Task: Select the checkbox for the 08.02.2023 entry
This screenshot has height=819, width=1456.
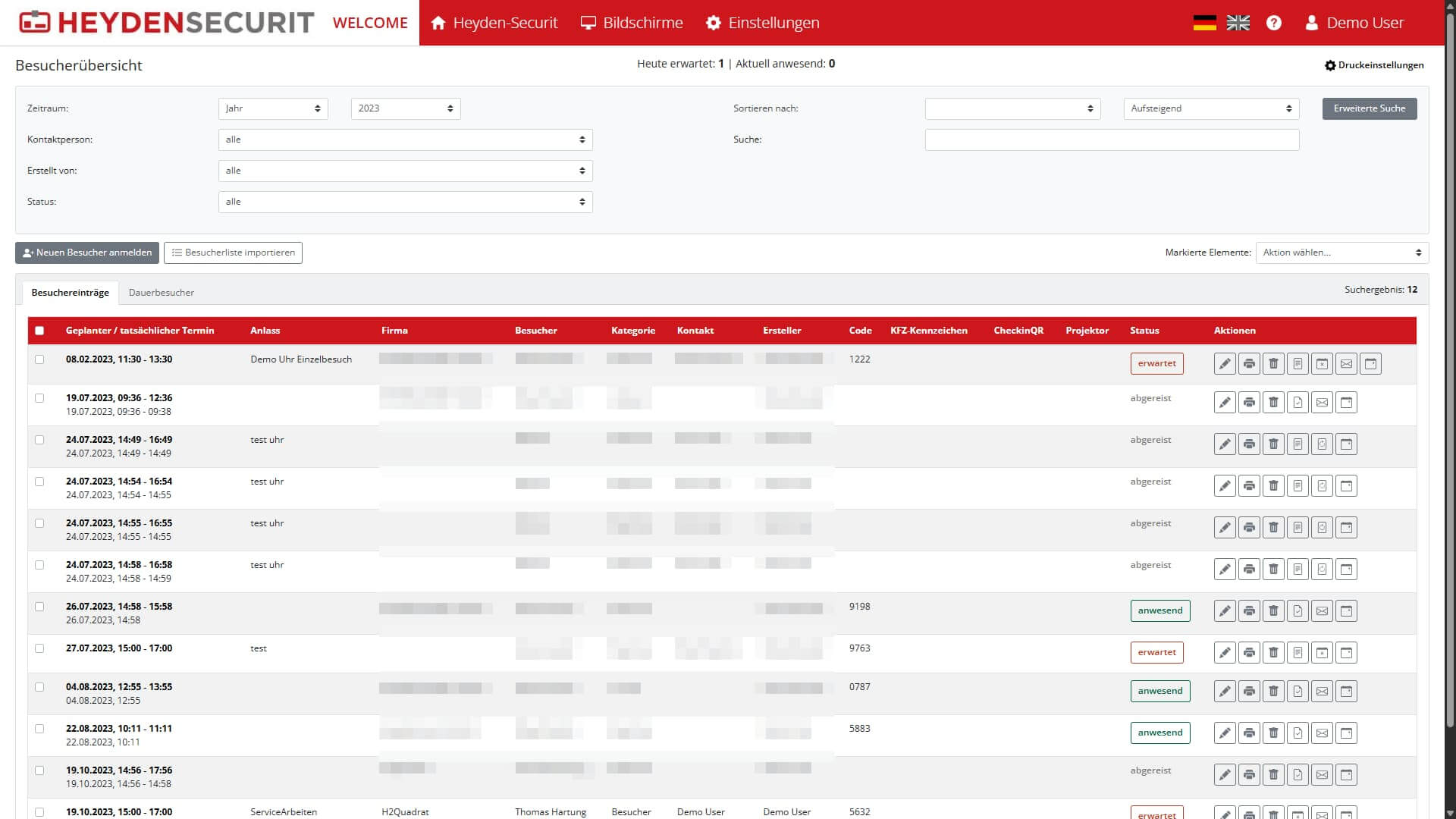Action: 40,359
